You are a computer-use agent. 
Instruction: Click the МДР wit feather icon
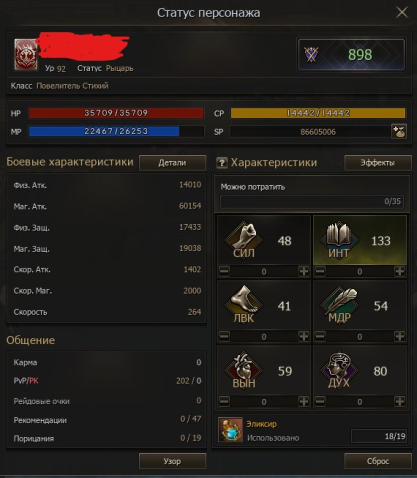click(x=339, y=304)
